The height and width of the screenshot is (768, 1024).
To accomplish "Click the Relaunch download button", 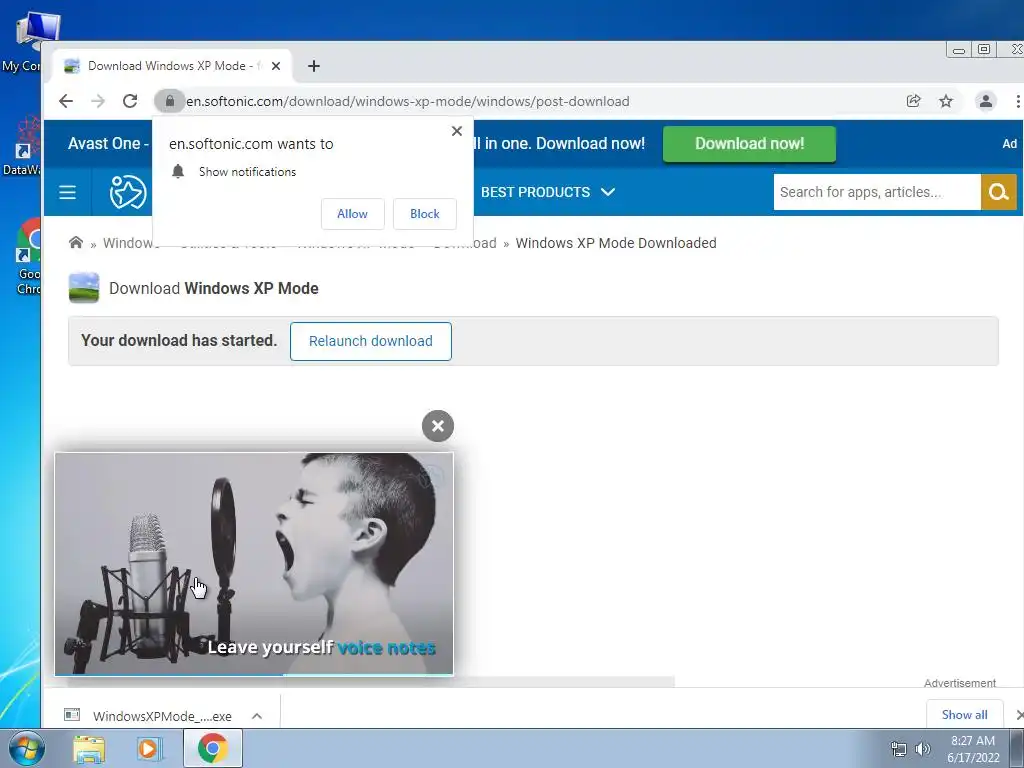I will (370, 341).
